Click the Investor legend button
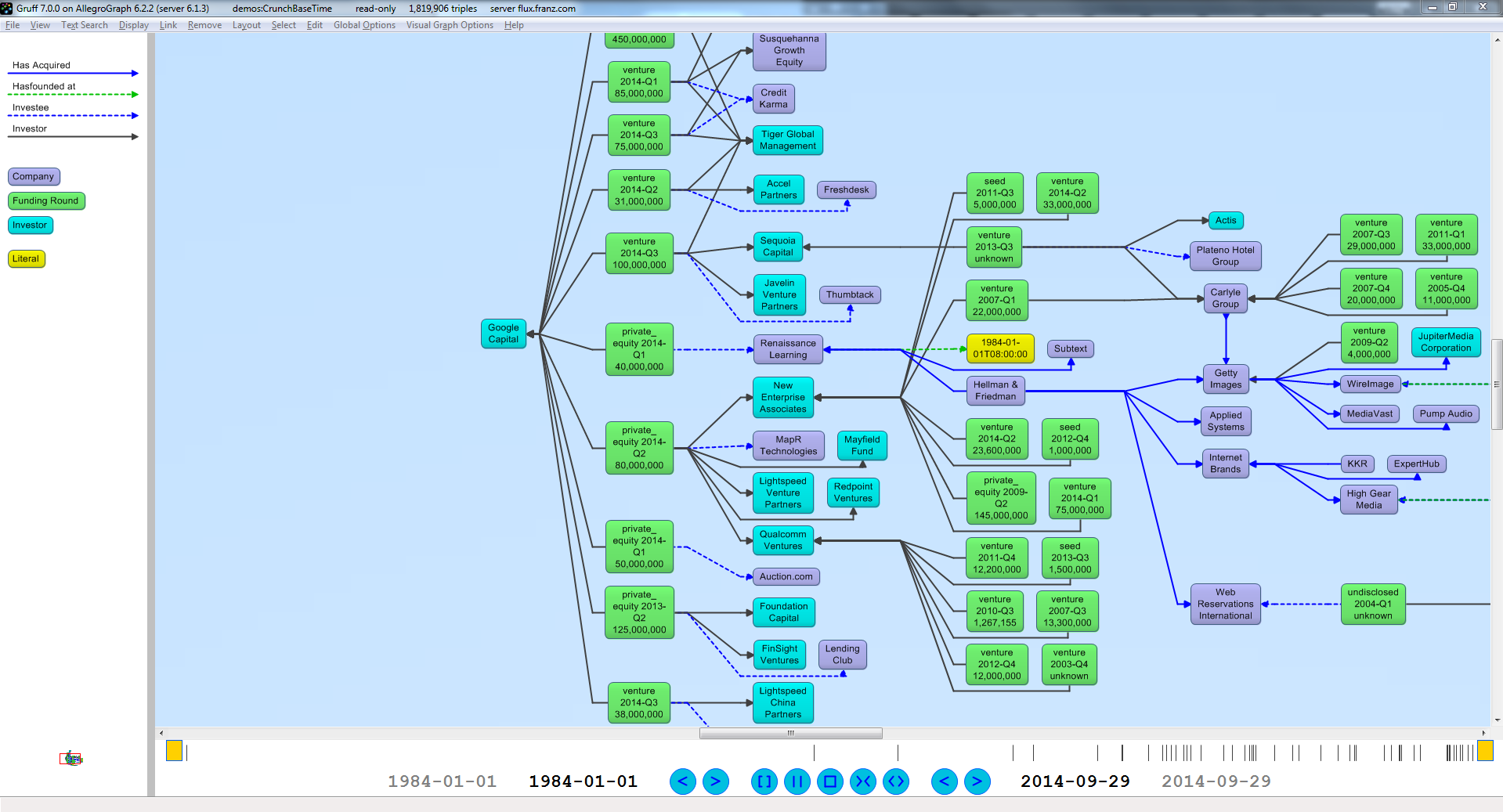Viewport: 1503px width, 812px height. pyautogui.click(x=30, y=225)
